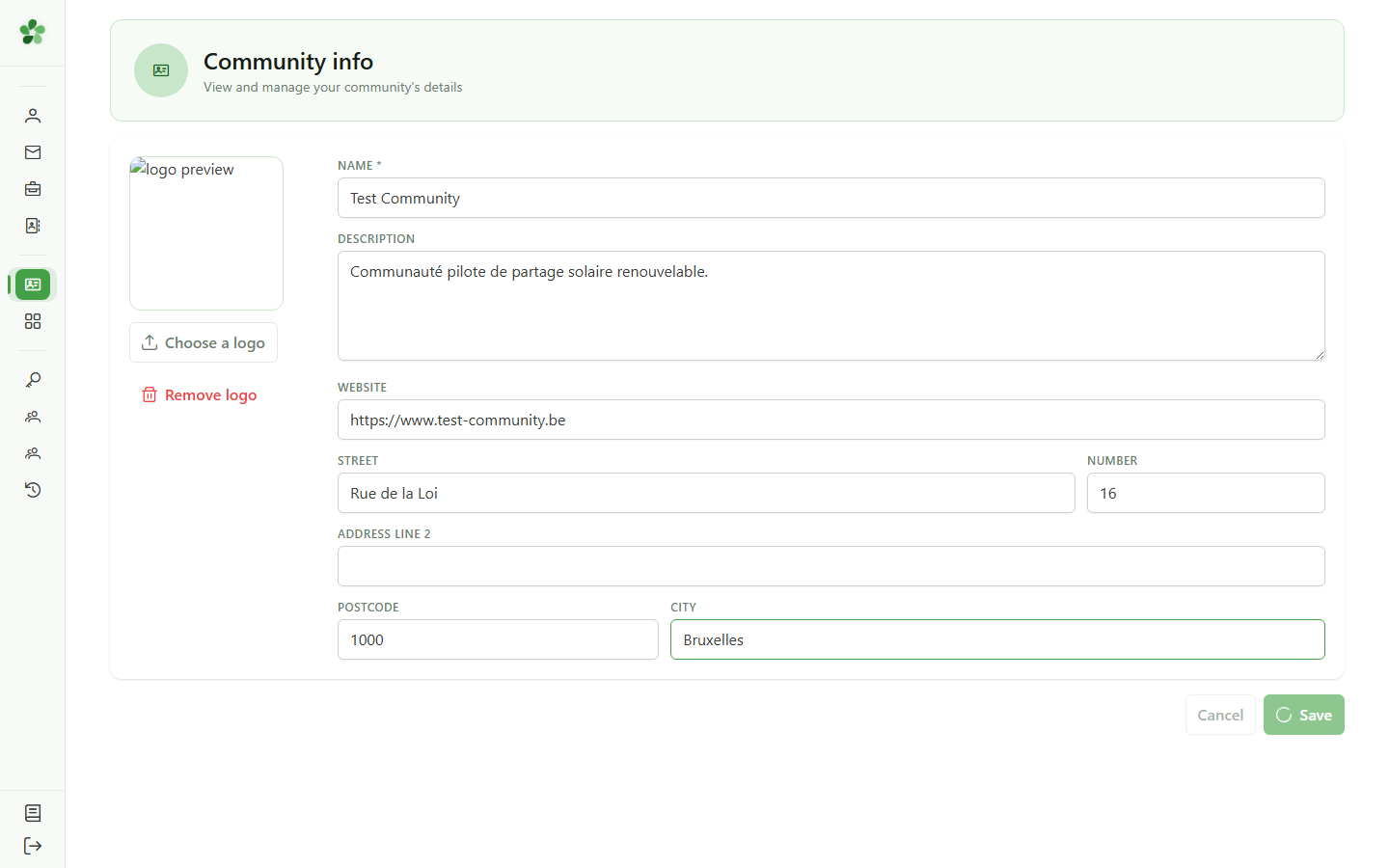Screen dimensions: 1389x868
Task: Click the logo preview image box
Action: [206, 233]
